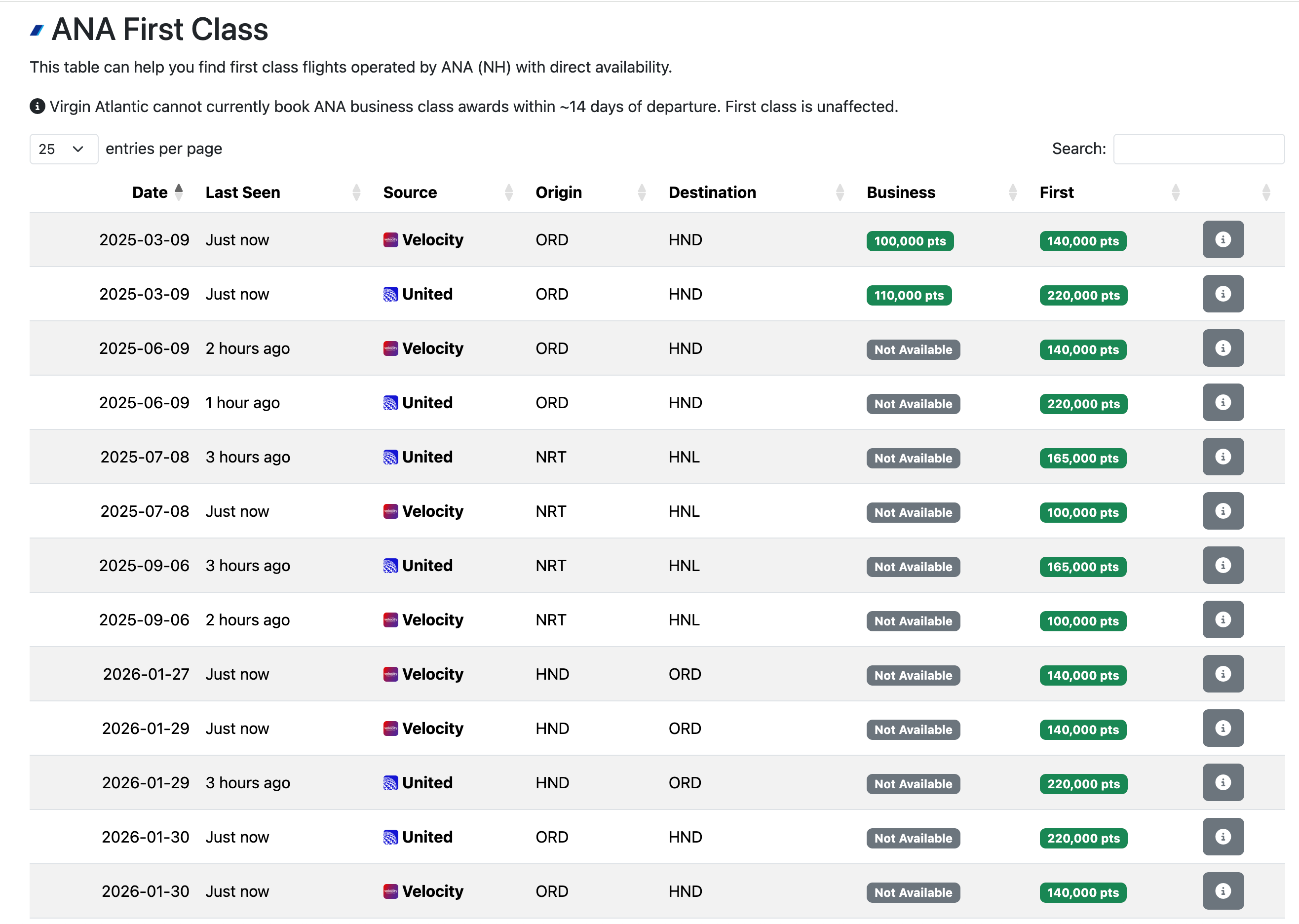Click Velocity logo in 2026-01-27 row

click(x=390, y=674)
